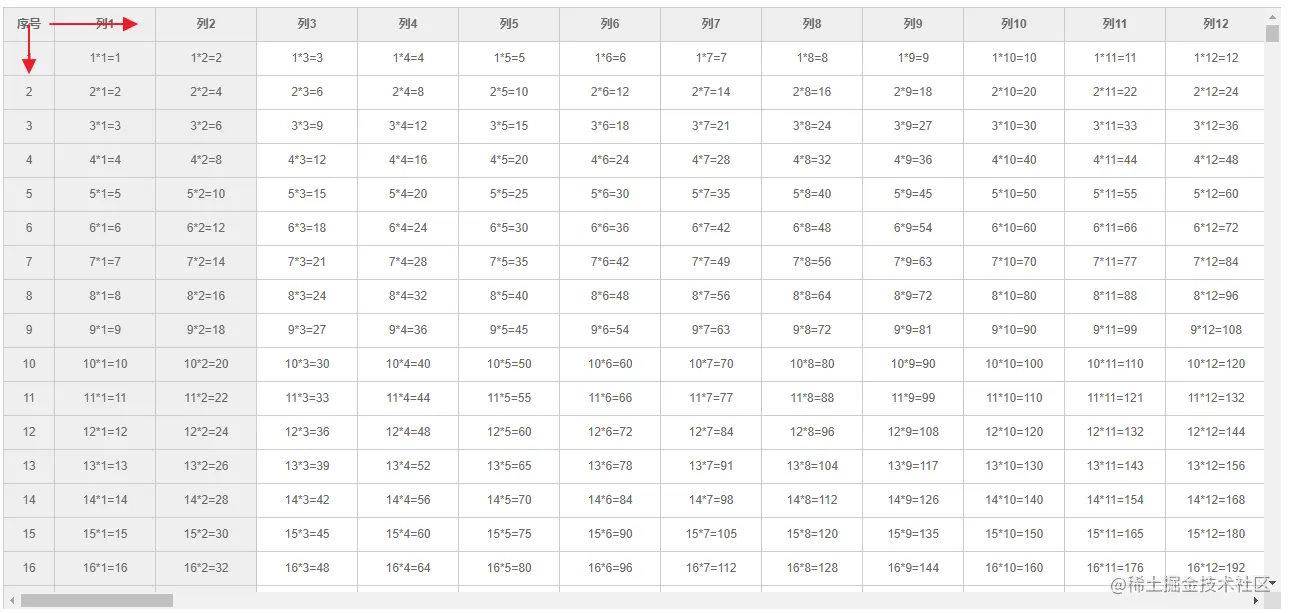Viewport: 1289px width, 613px height.
Task: Click the vertical scrollbar down arrow
Action: pyautogui.click(x=1272, y=583)
